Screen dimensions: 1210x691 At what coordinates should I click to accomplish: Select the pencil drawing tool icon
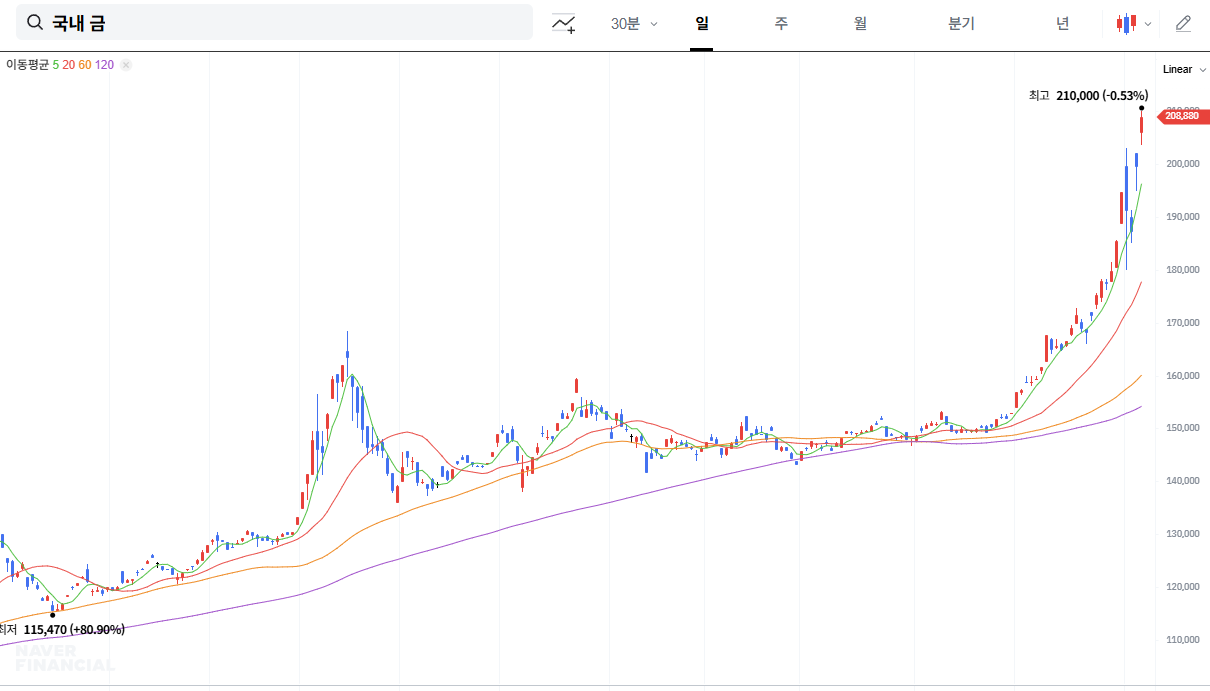[1183, 24]
